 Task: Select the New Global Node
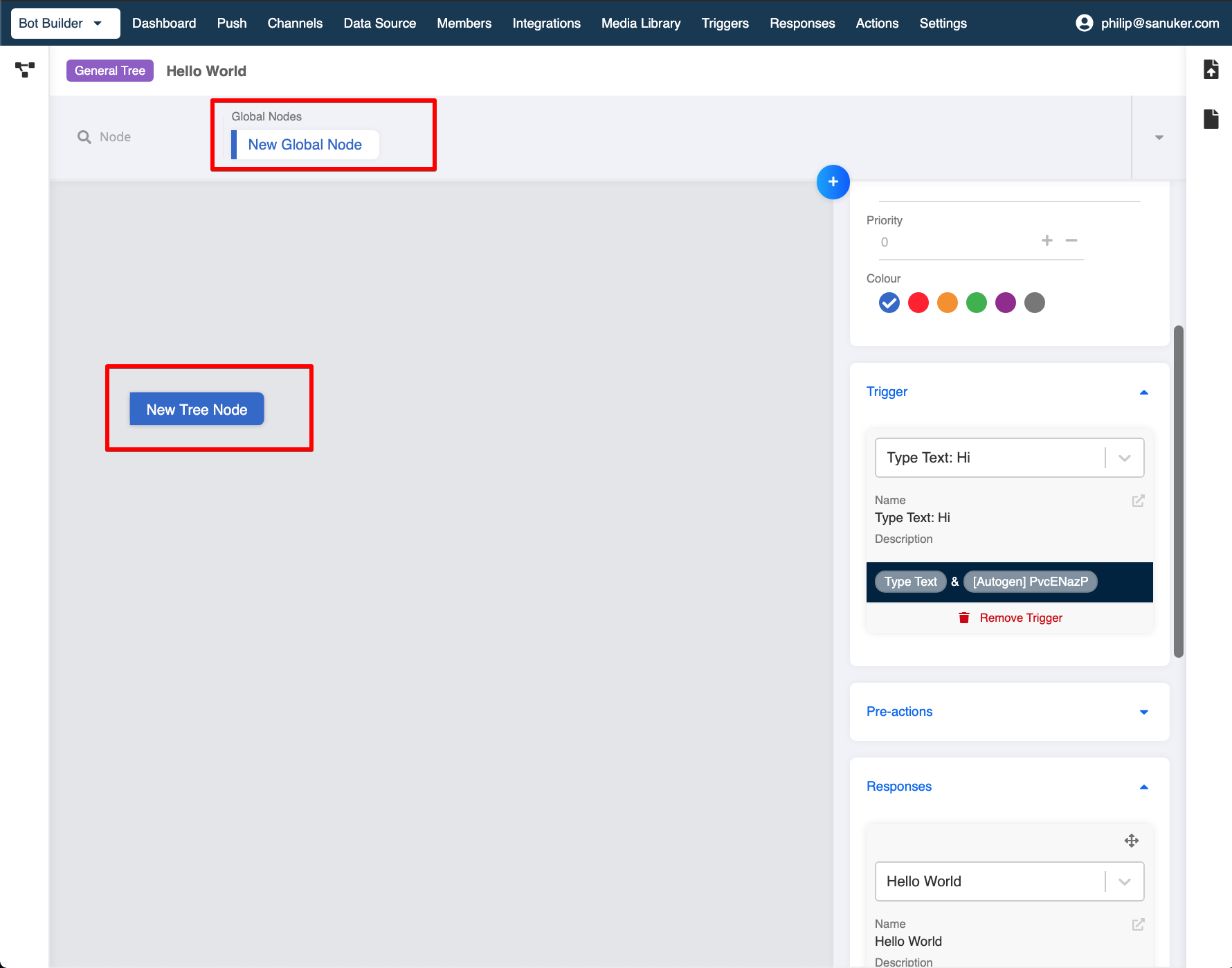click(305, 145)
